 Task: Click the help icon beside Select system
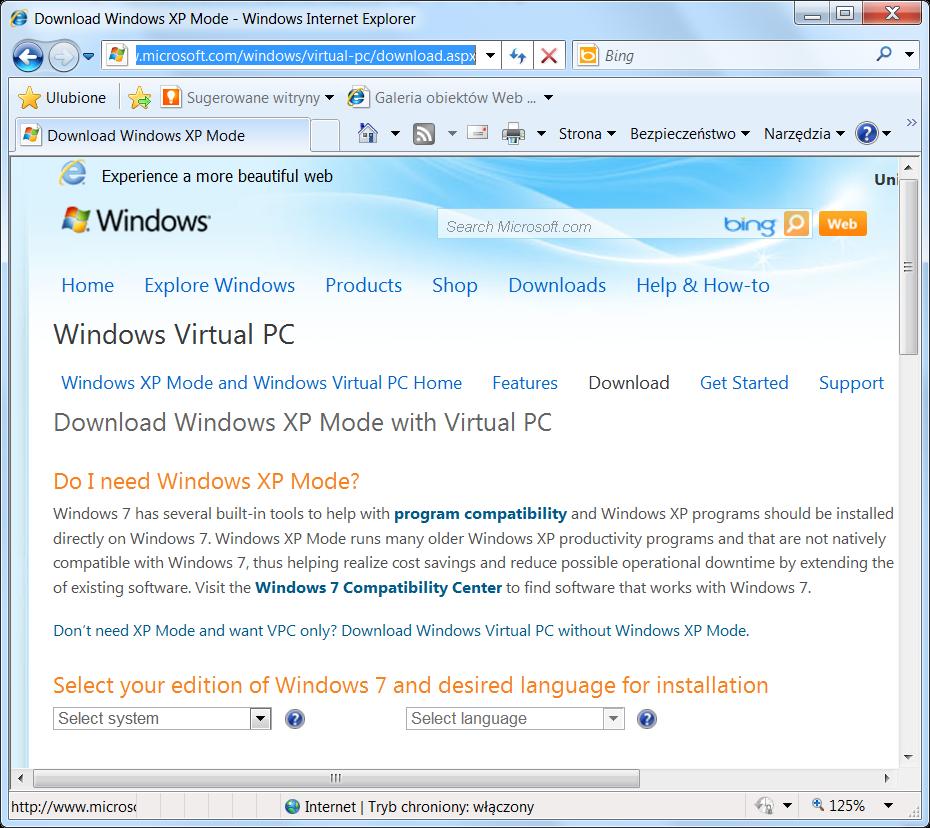click(x=295, y=719)
